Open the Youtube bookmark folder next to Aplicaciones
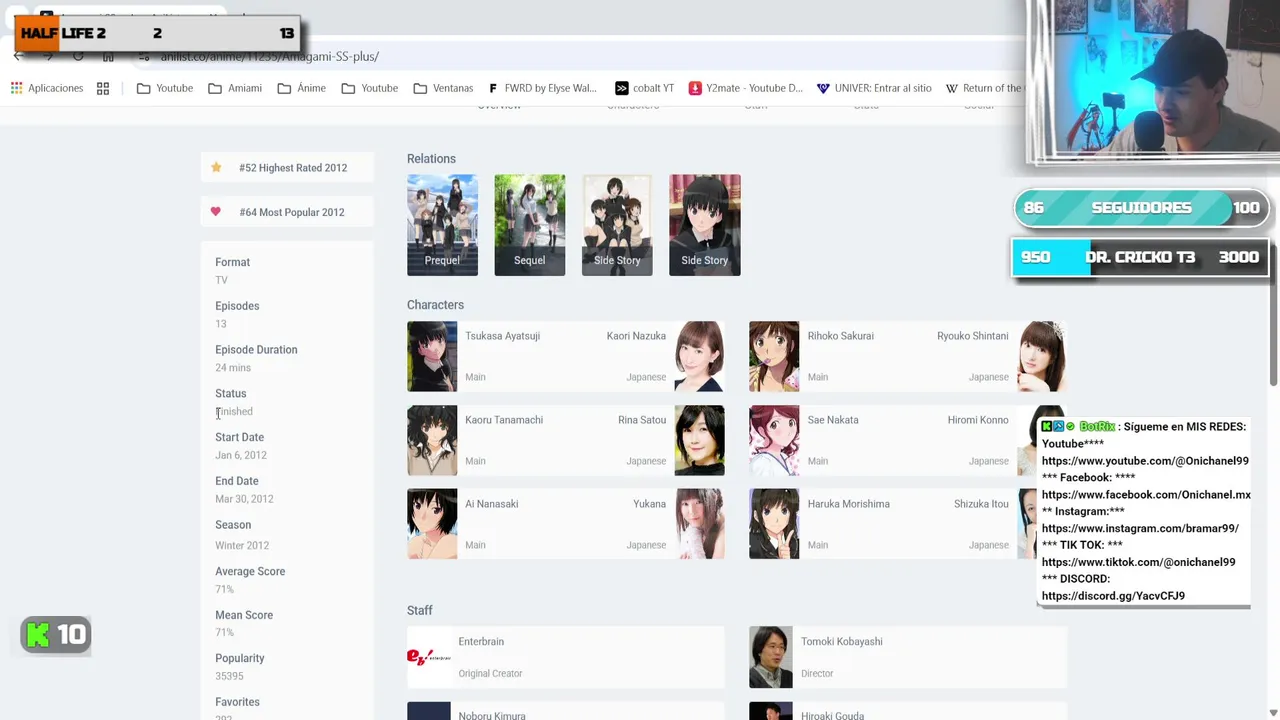Screen dimensions: 1280x720 [165, 88]
